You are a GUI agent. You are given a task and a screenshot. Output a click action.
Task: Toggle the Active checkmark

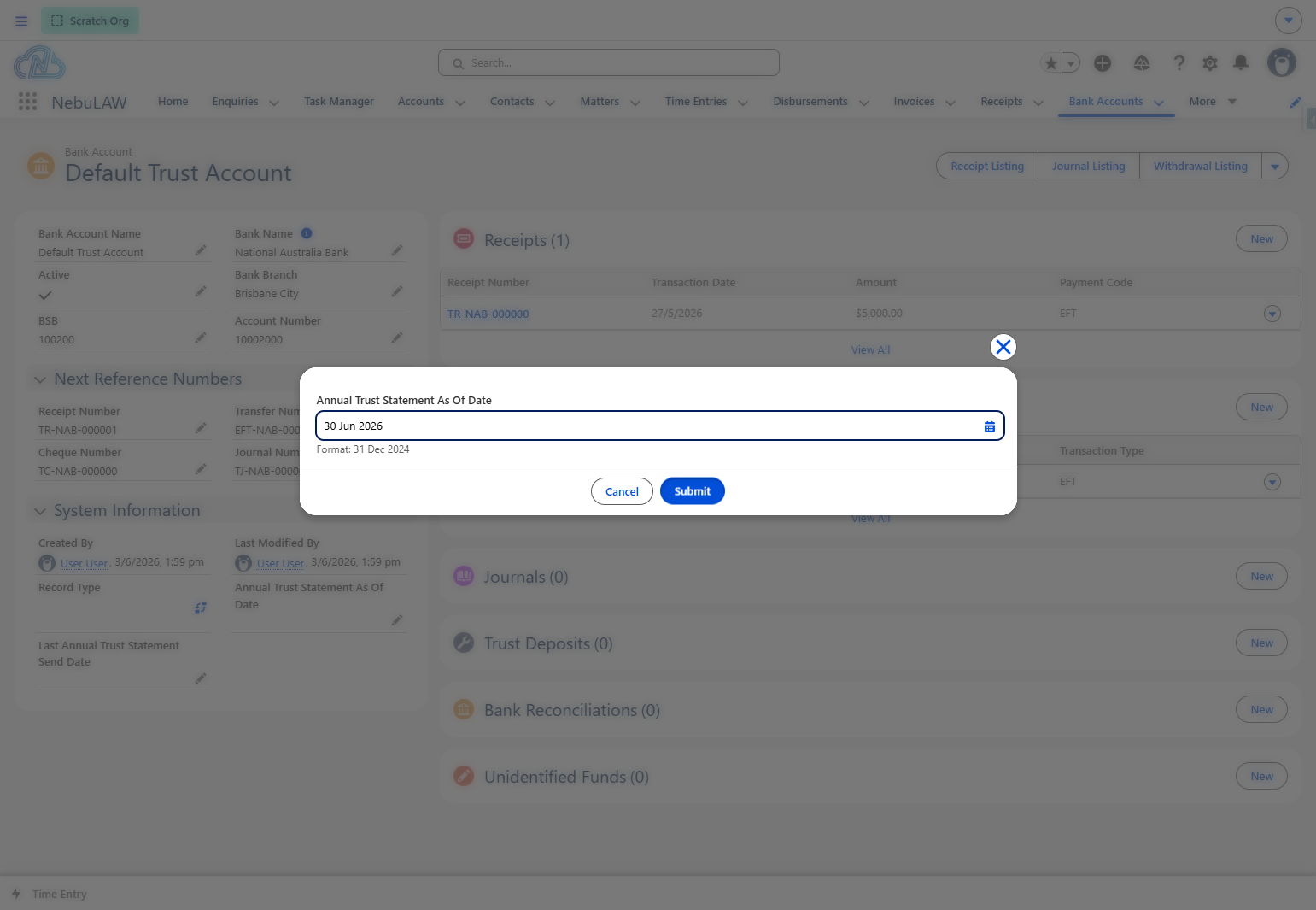45,296
